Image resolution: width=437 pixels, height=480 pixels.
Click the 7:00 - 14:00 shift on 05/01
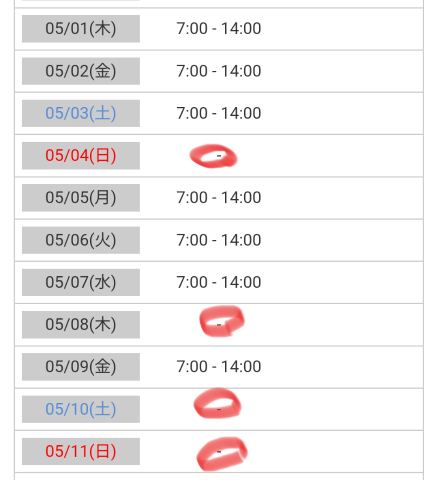219,29
